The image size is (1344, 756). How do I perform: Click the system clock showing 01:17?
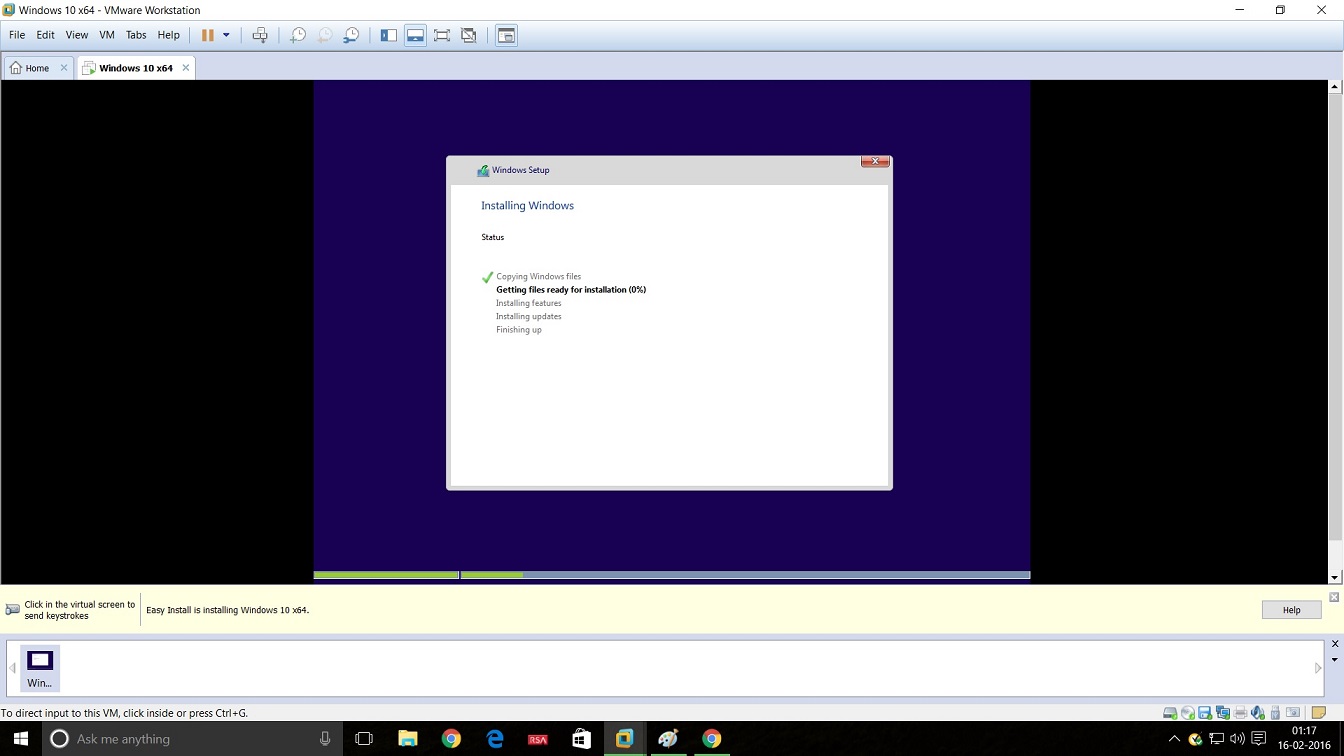coord(1304,739)
